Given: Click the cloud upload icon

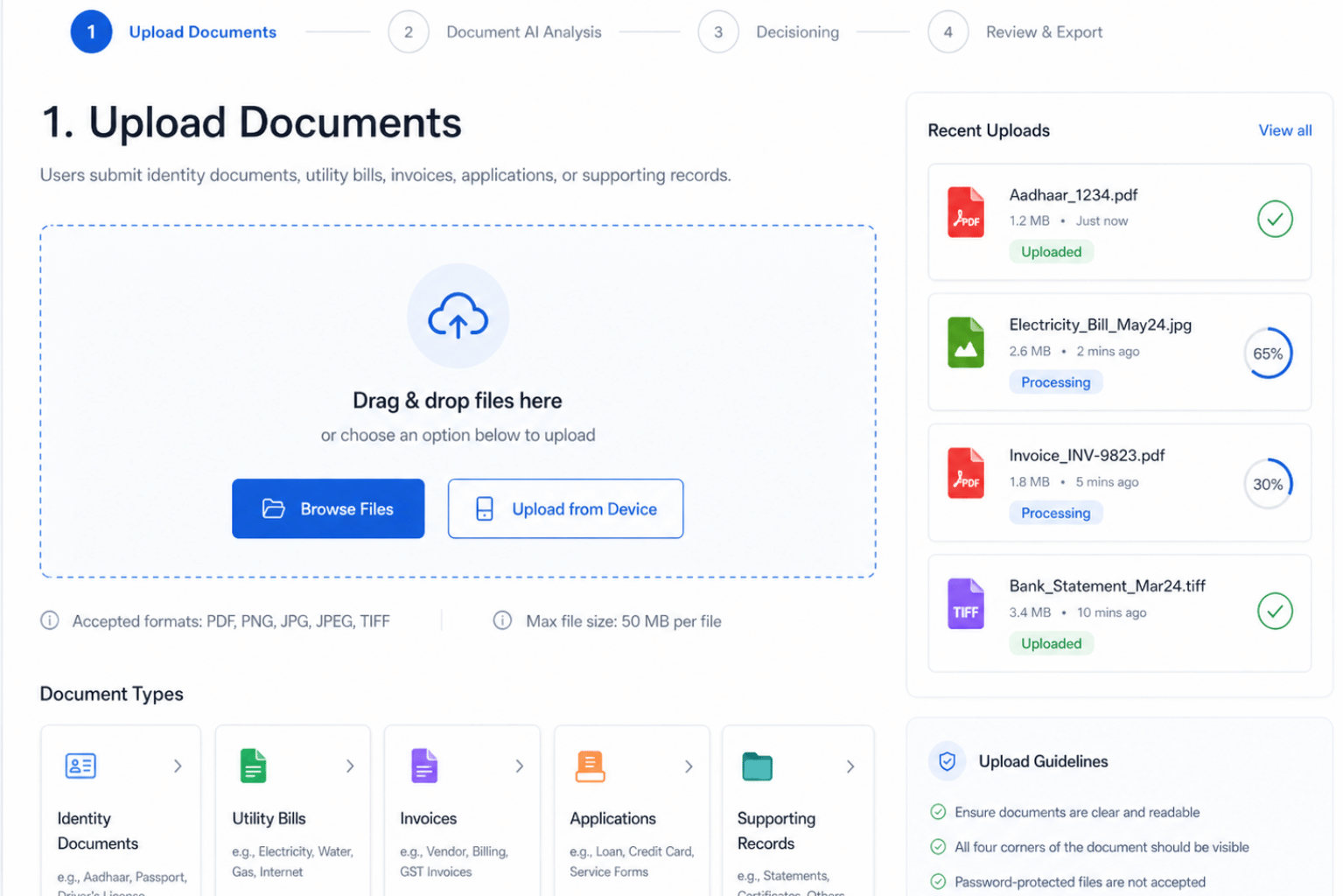Looking at the screenshot, I should click(x=458, y=316).
